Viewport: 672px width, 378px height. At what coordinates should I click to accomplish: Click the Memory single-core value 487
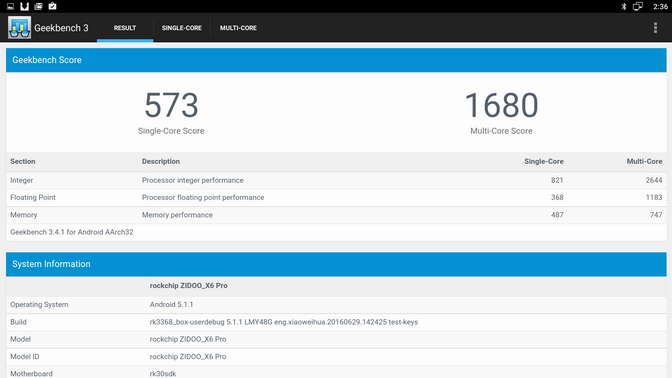[x=557, y=215]
